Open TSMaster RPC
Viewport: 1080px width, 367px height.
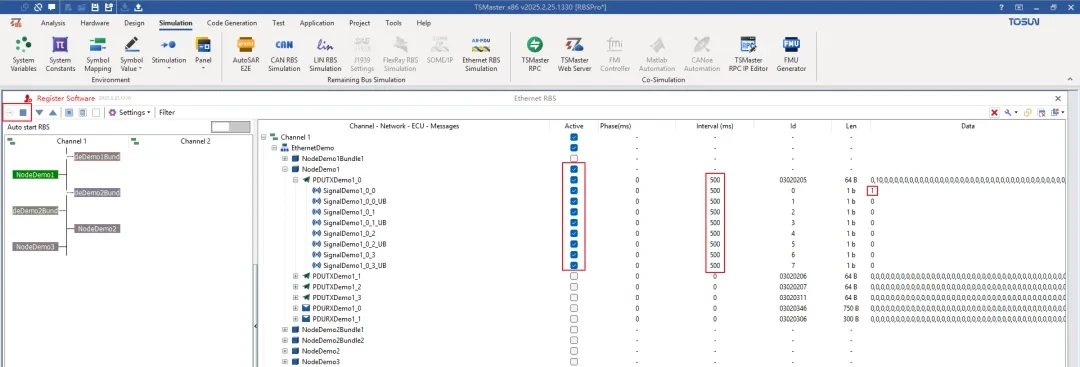tap(534, 54)
